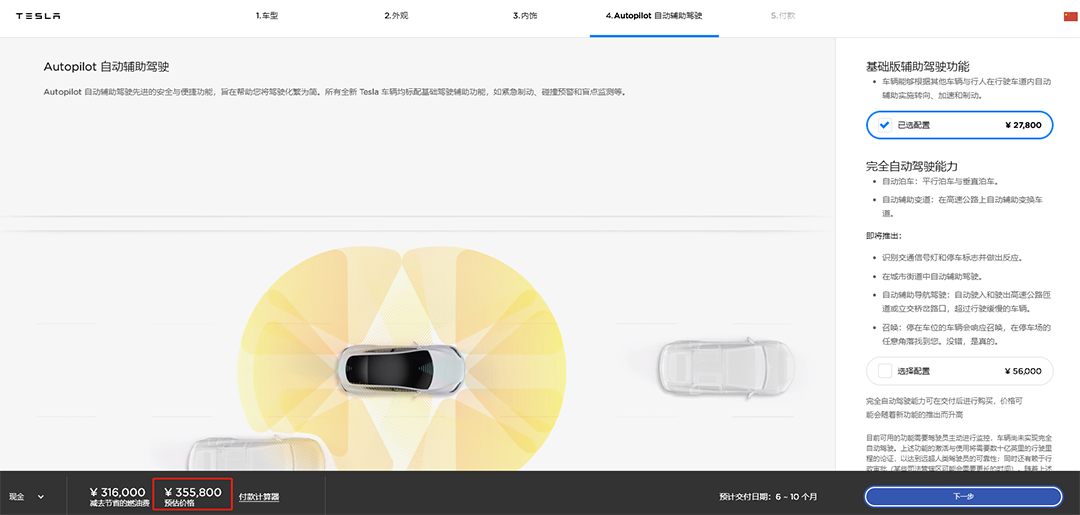Image resolution: width=1080 pixels, height=515 pixels.
Task: Open the 付款计算器 link
Action: click(259, 496)
